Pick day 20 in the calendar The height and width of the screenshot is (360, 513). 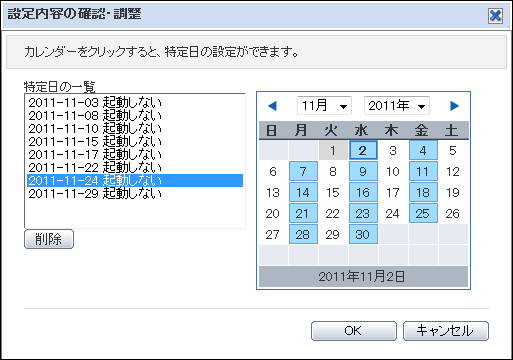point(273,213)
